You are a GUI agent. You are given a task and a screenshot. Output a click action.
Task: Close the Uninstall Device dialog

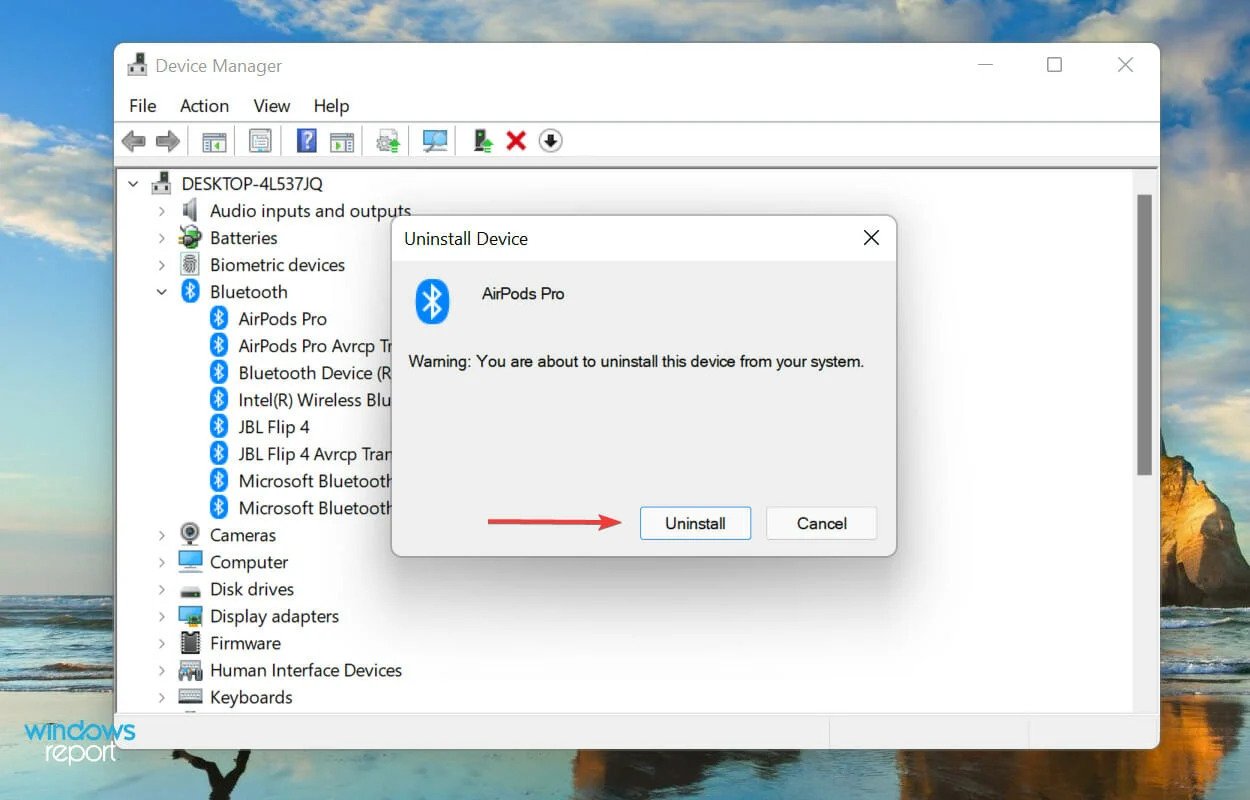point(871,238)
